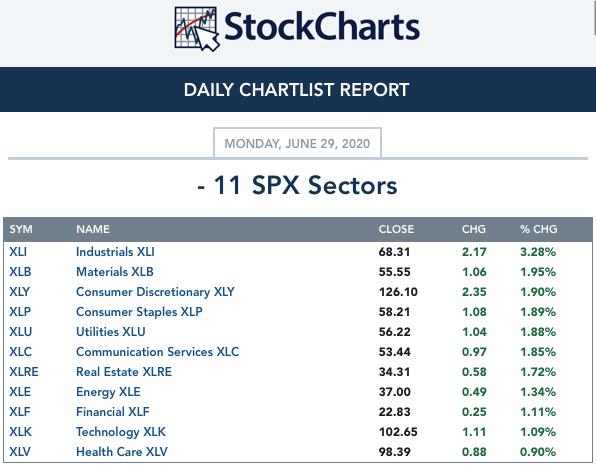Click the XLRE ticker symbol
Viewport: 596px width, 466px height.
(24, 372)
